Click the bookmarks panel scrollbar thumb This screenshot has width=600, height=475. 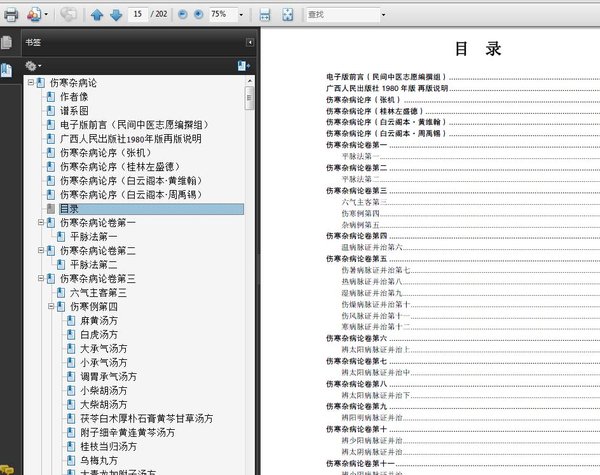coord(249,98)
